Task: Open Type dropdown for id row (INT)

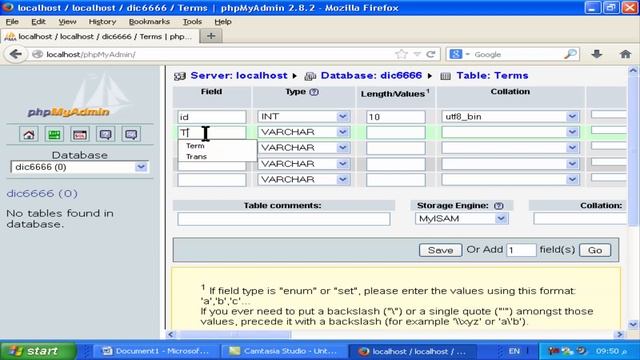Action: click(x=343, y=117)
